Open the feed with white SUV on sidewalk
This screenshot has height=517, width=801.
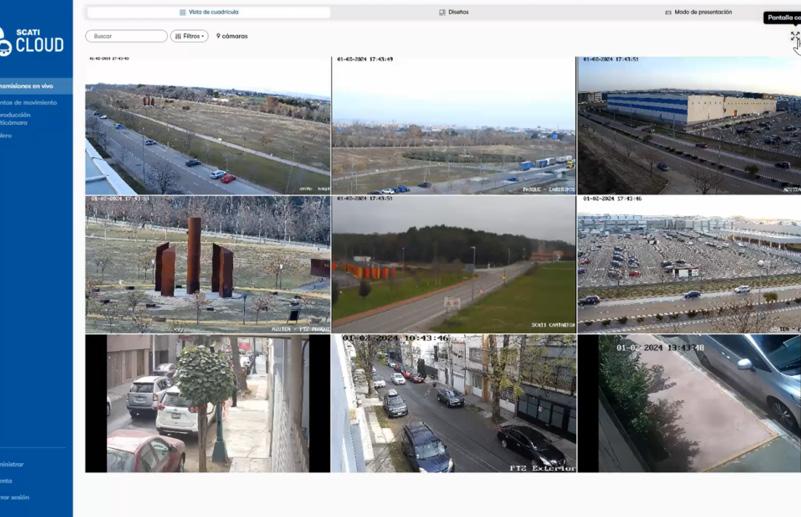(x=208, y=403)
